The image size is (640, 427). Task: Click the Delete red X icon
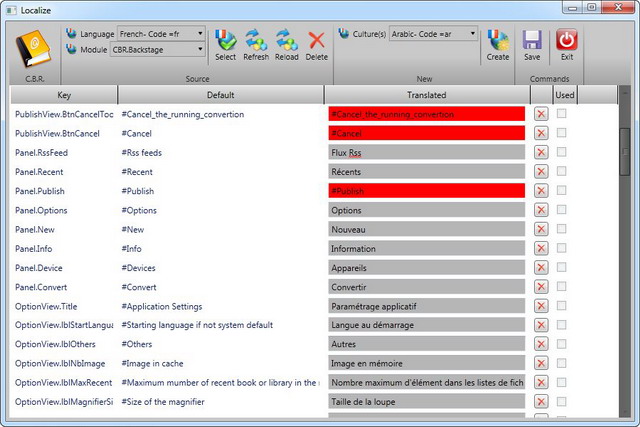point(316,40)
